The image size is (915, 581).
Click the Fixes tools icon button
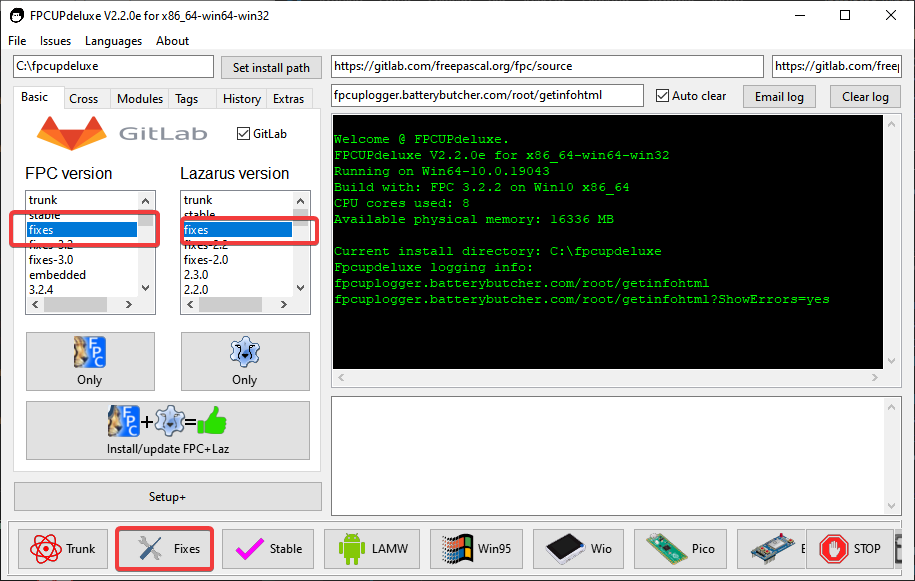pyautogui.click(x=165, y=548)
